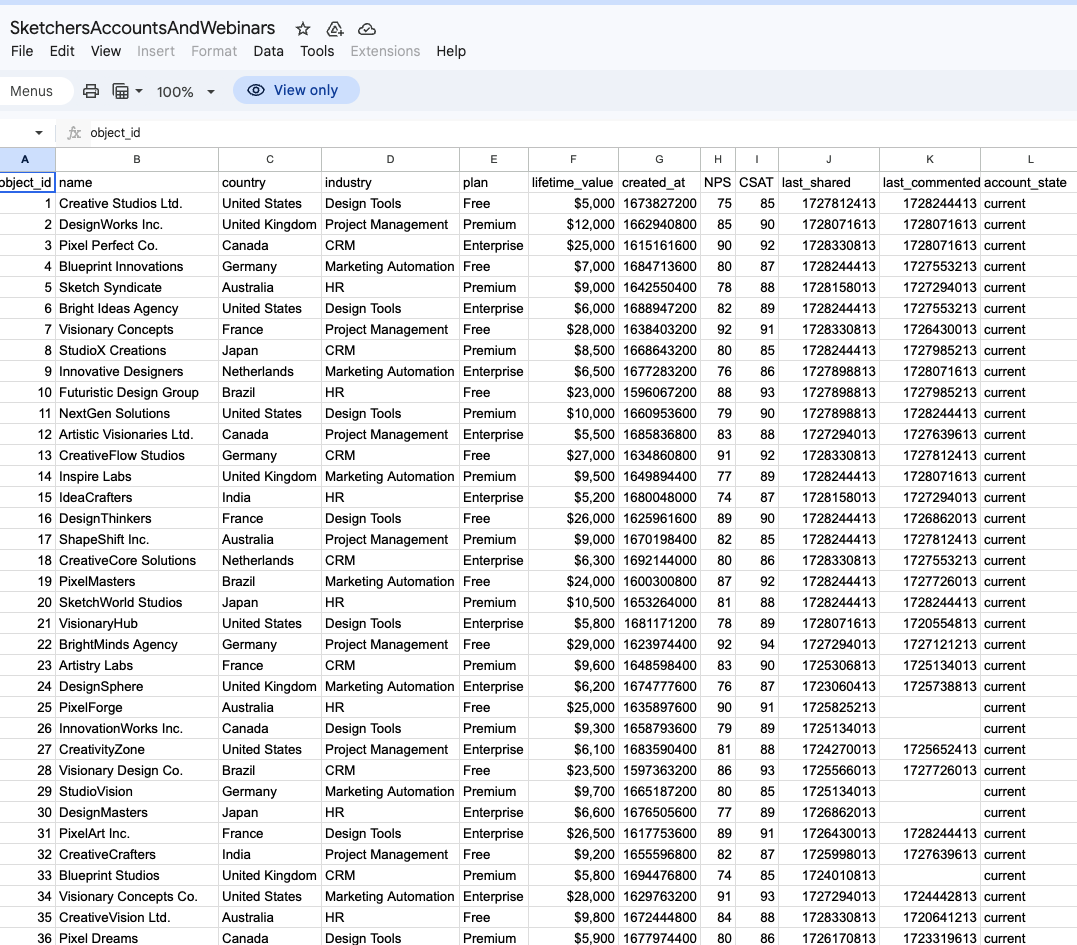Select country cell 'India' for IdeaCrafters
Screen dimensions: 1077x945
click(x=270, y=498)
